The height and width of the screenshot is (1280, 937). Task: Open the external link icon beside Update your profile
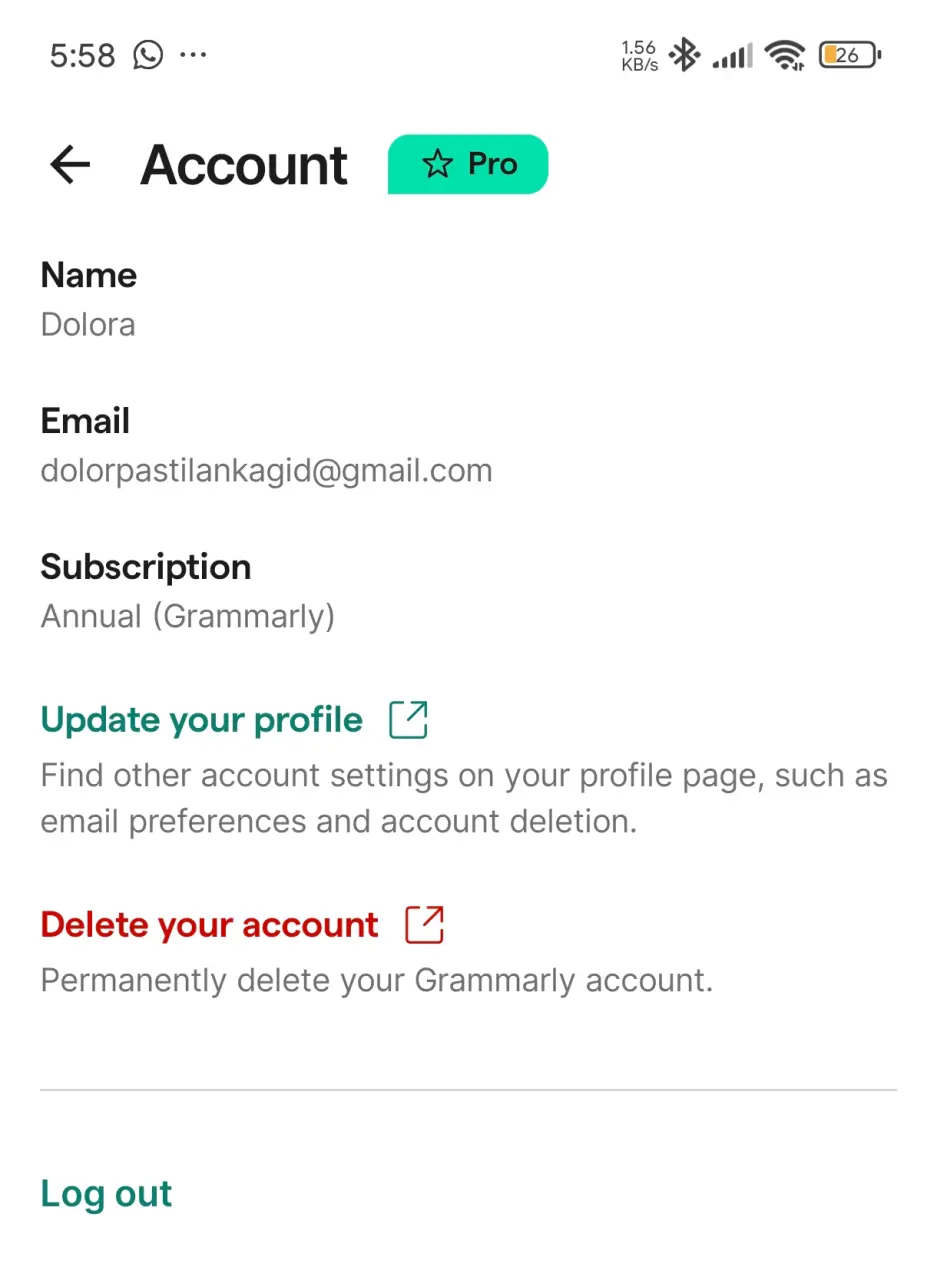(408, 720)
